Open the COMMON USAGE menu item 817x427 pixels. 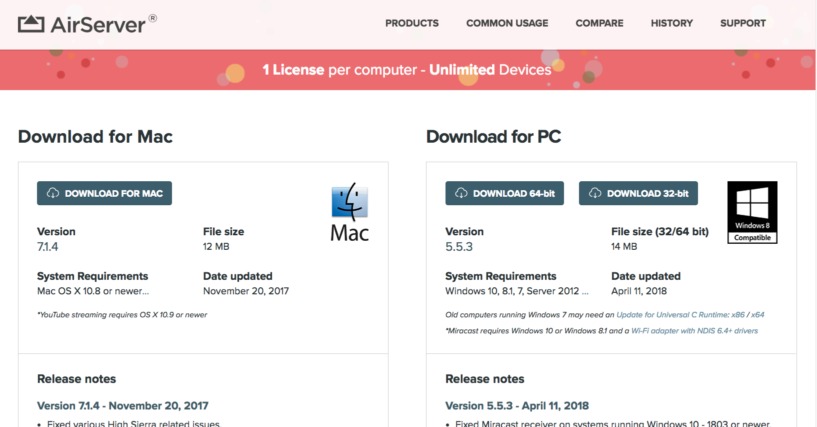click(507, 23)
